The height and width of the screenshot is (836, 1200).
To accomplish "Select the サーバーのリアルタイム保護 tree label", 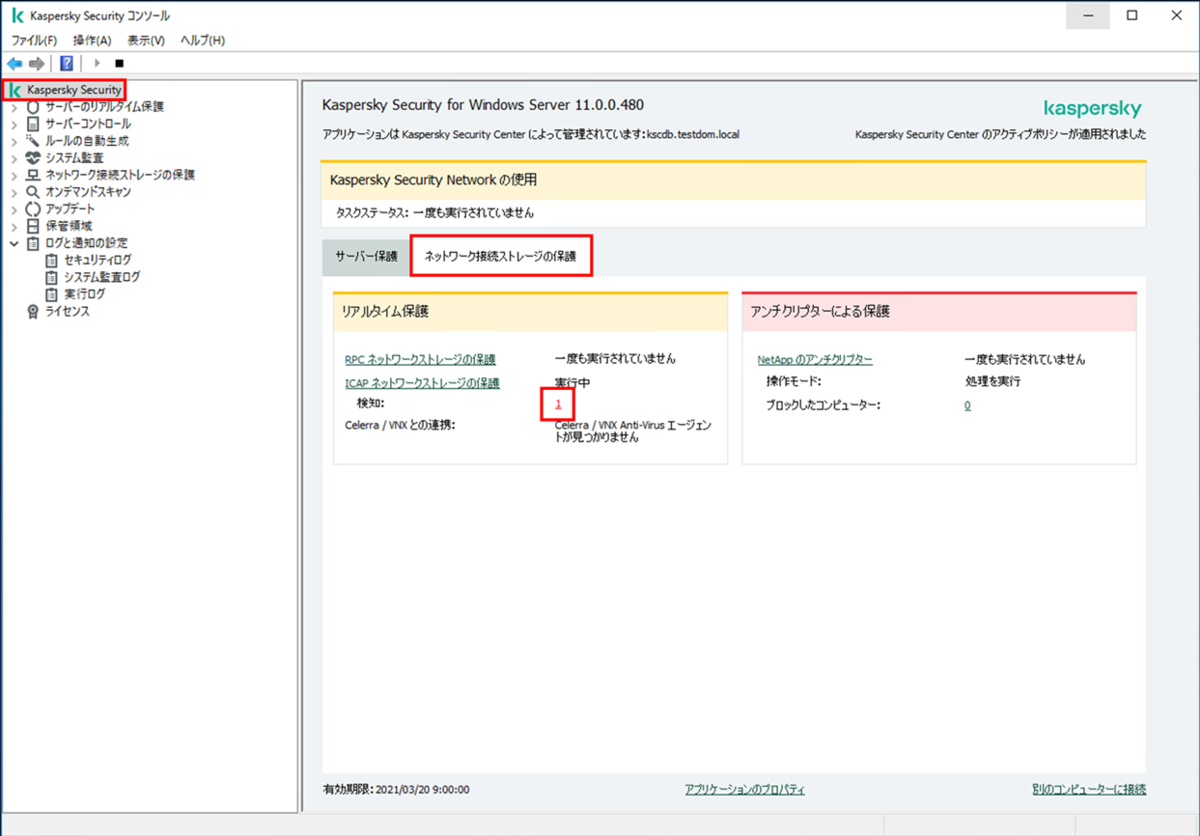I will click(x=105, y=107).
